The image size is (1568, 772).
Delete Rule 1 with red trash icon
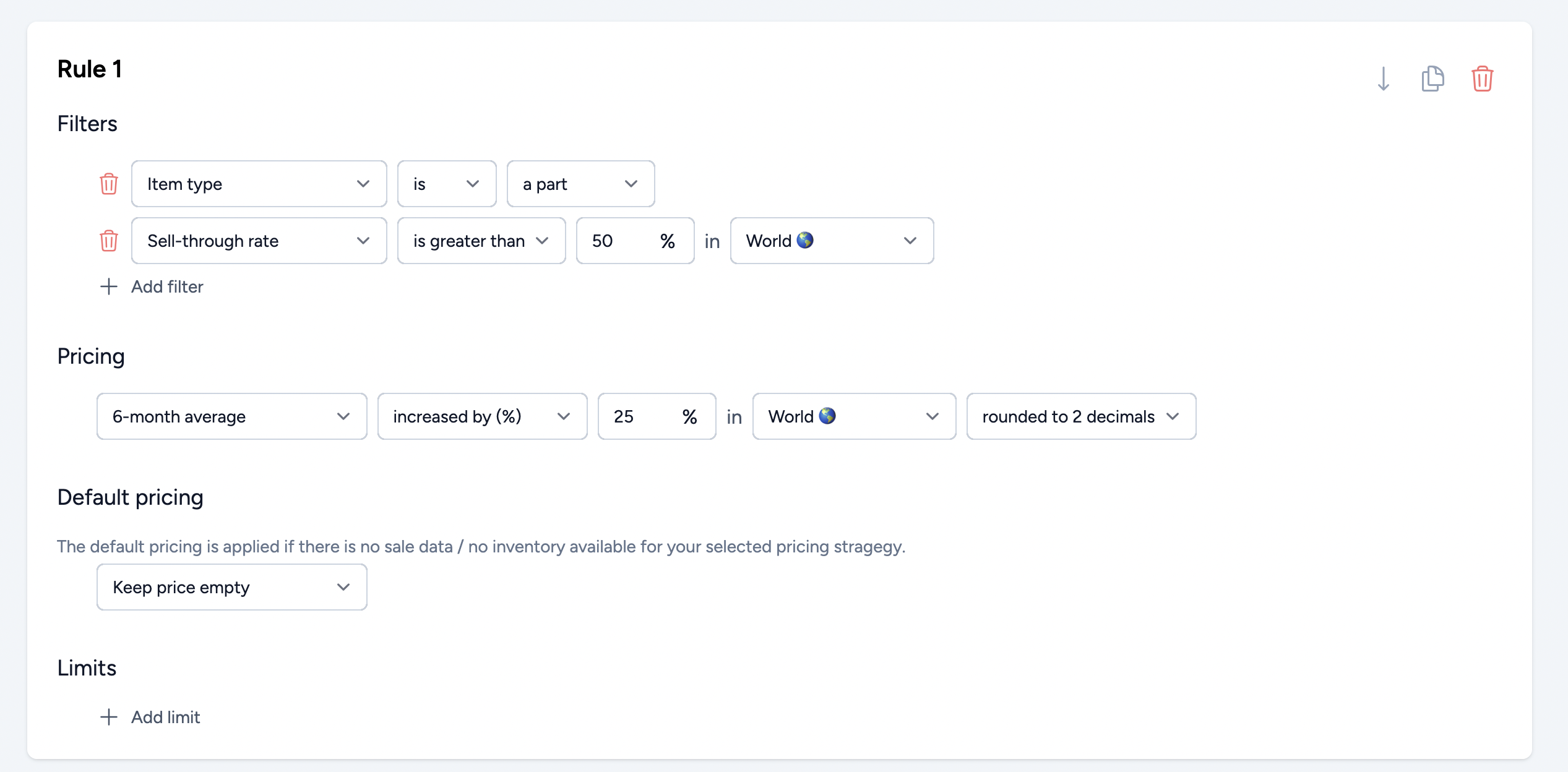click(x=1482, y=79)
